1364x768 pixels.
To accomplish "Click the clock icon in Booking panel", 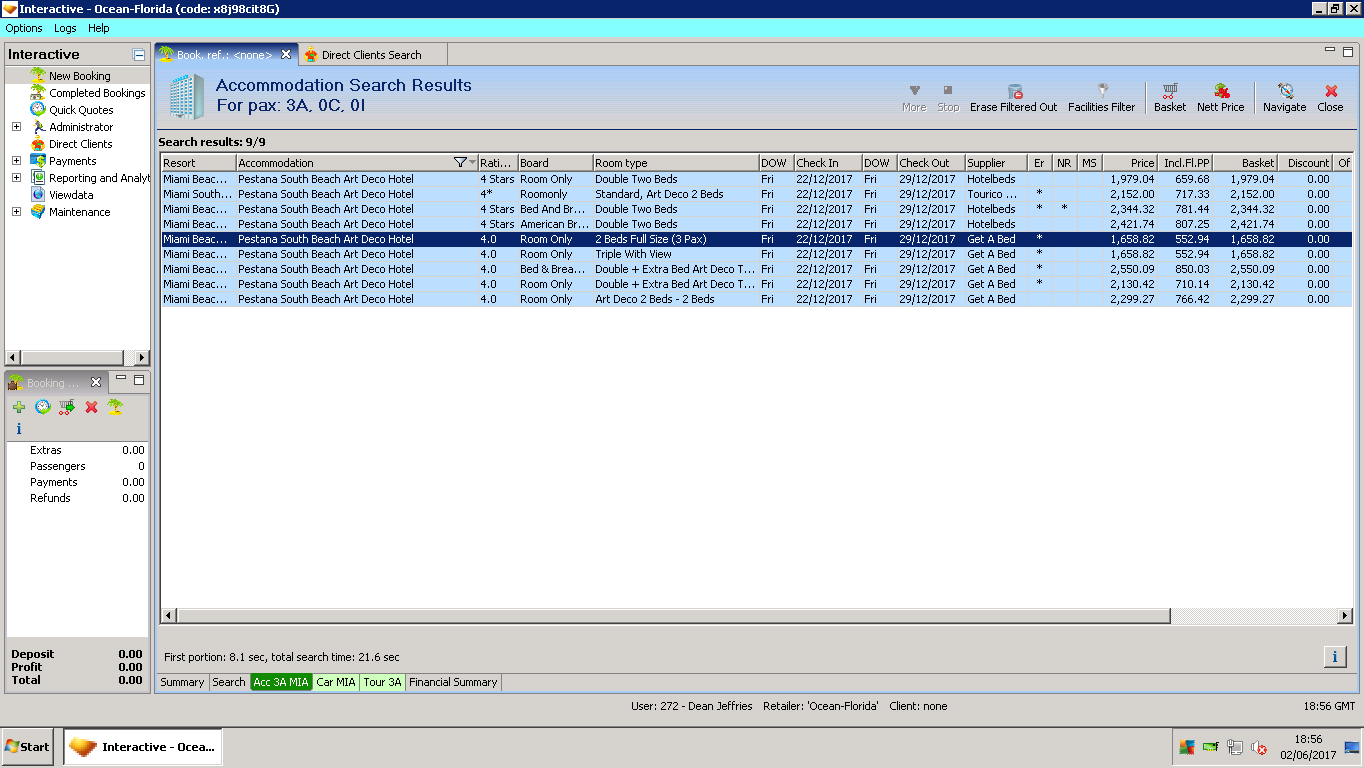I will [x=43, y=407].
